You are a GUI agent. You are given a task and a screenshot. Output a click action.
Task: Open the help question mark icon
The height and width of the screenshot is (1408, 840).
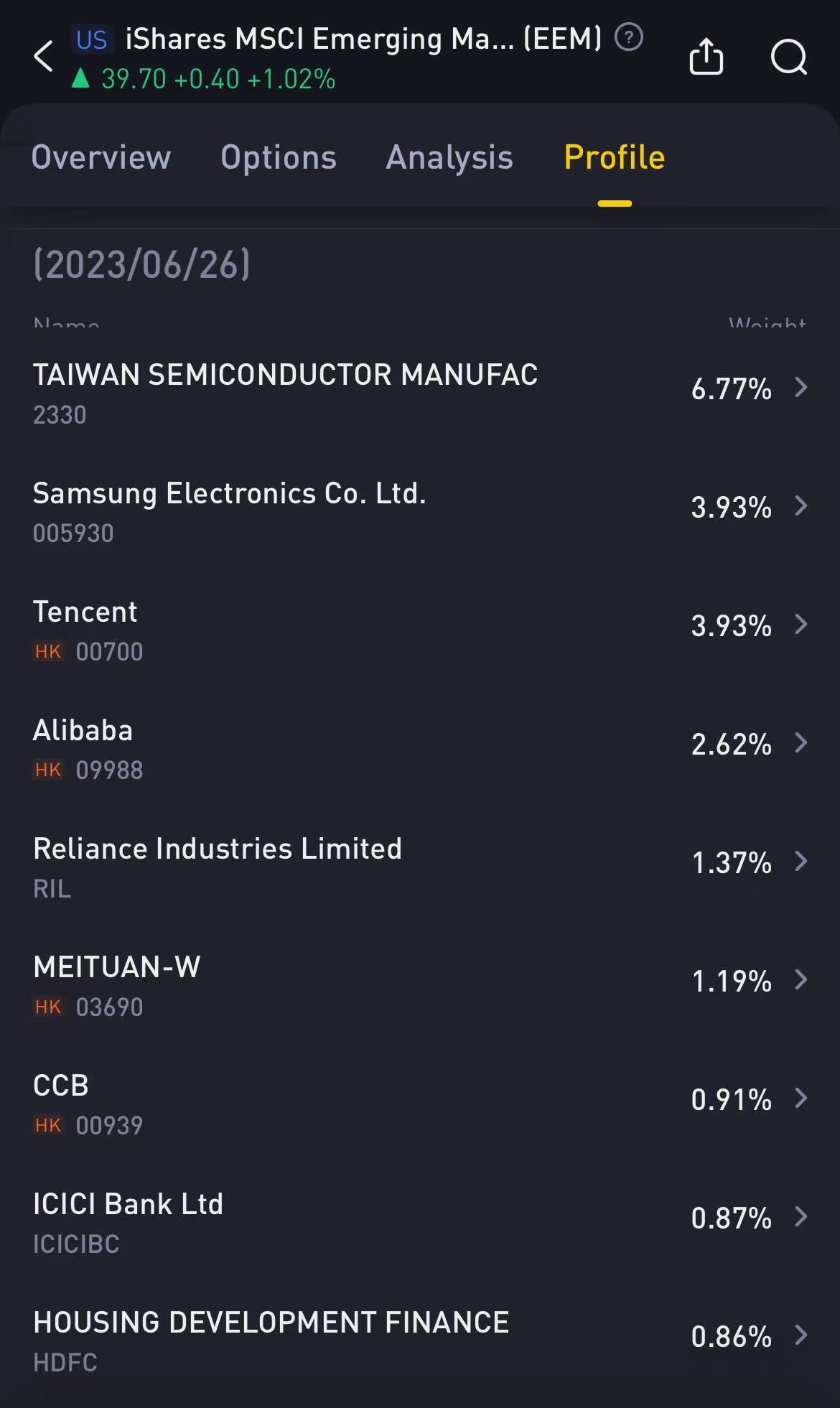pos(629,37)
